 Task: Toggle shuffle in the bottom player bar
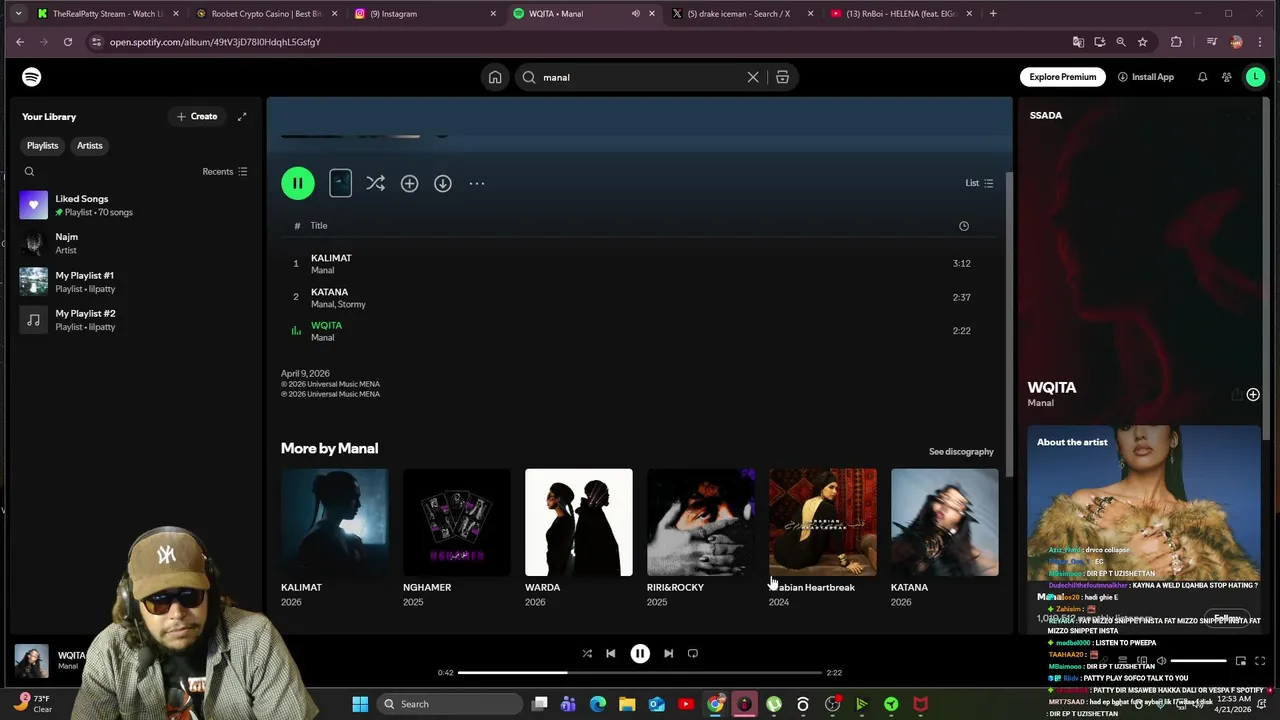point(587,654)
